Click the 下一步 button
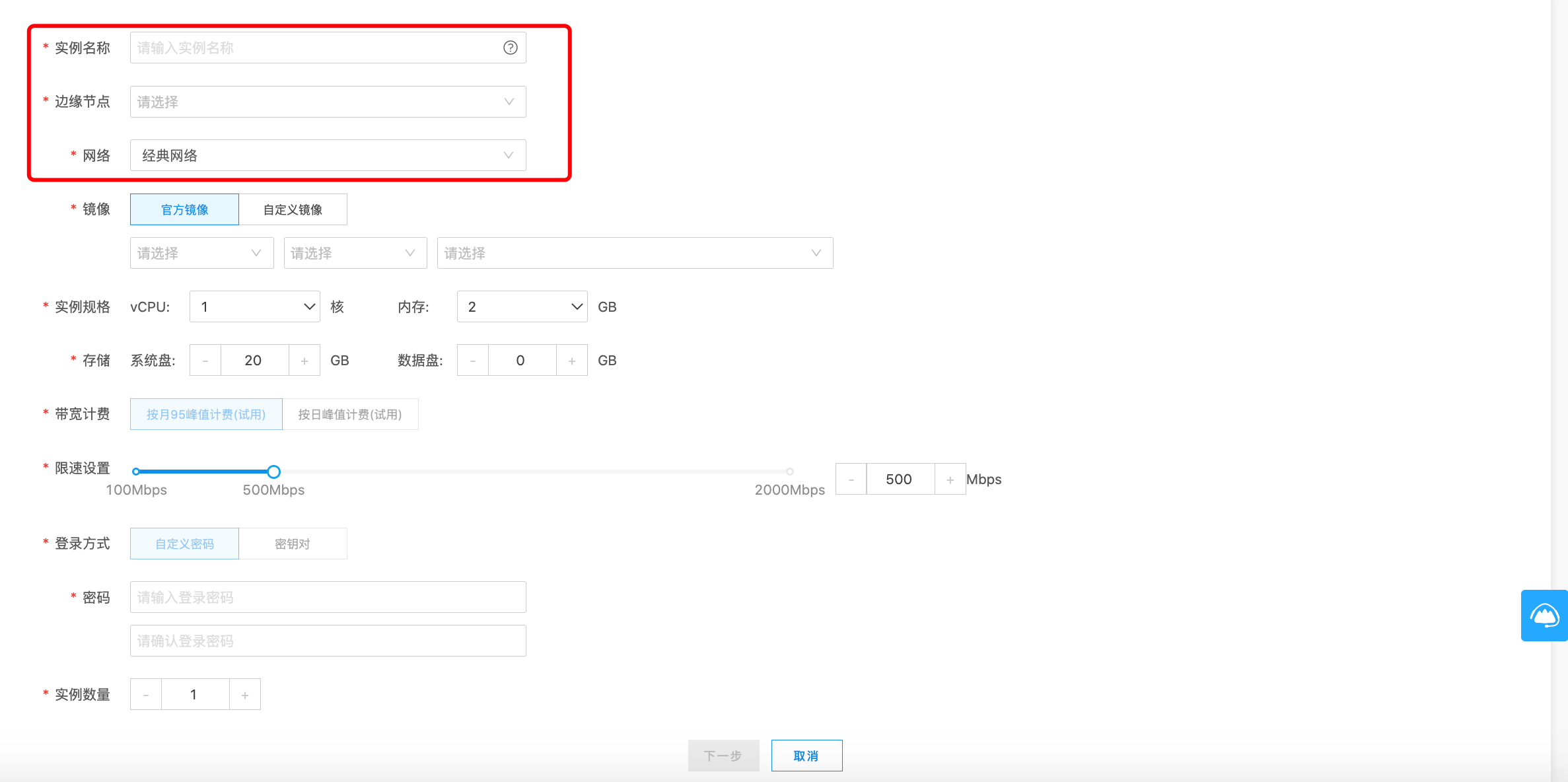The image size is (1568, 782). click(723, 756)
